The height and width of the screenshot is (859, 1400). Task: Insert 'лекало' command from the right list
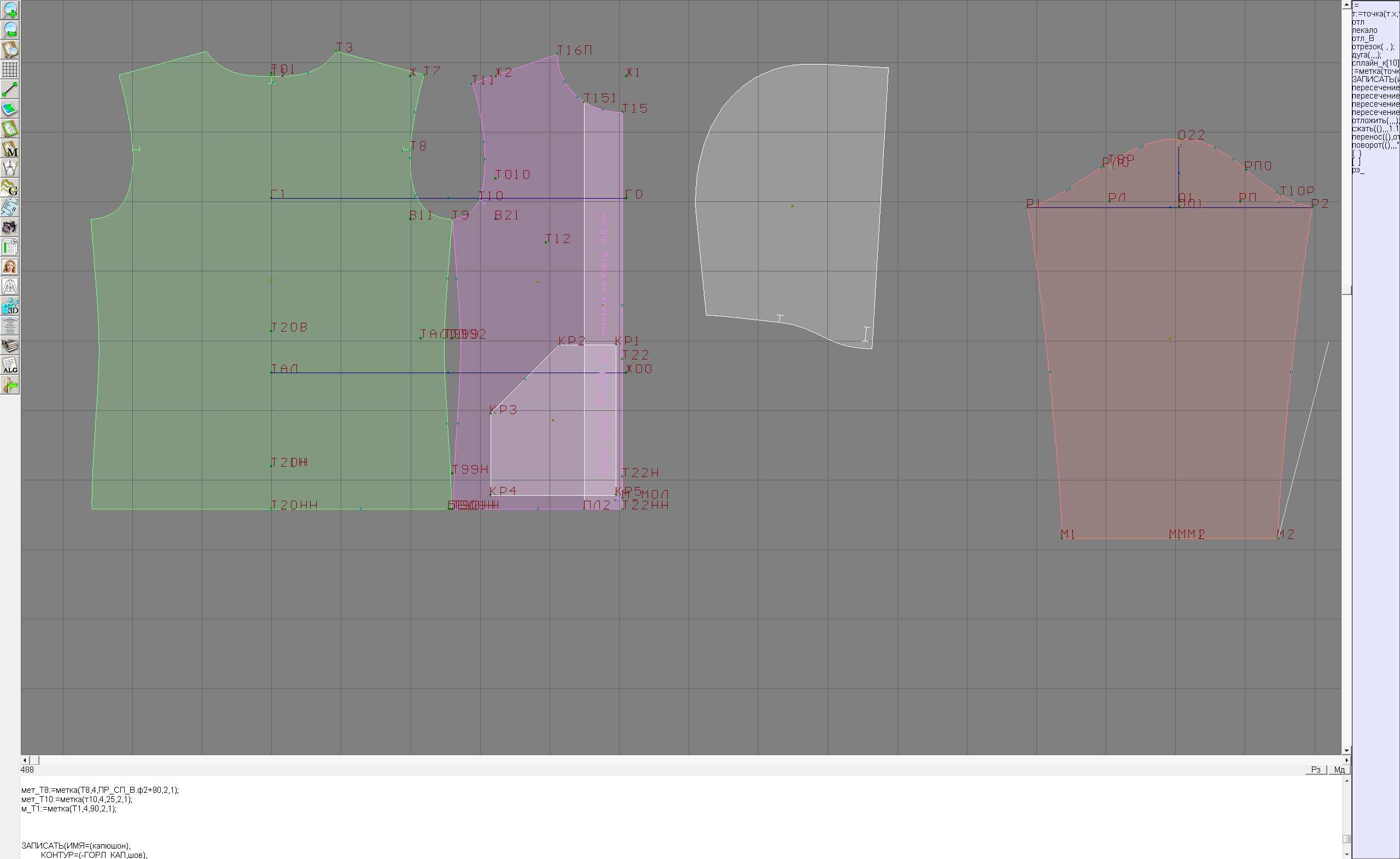coord(1364,30)
